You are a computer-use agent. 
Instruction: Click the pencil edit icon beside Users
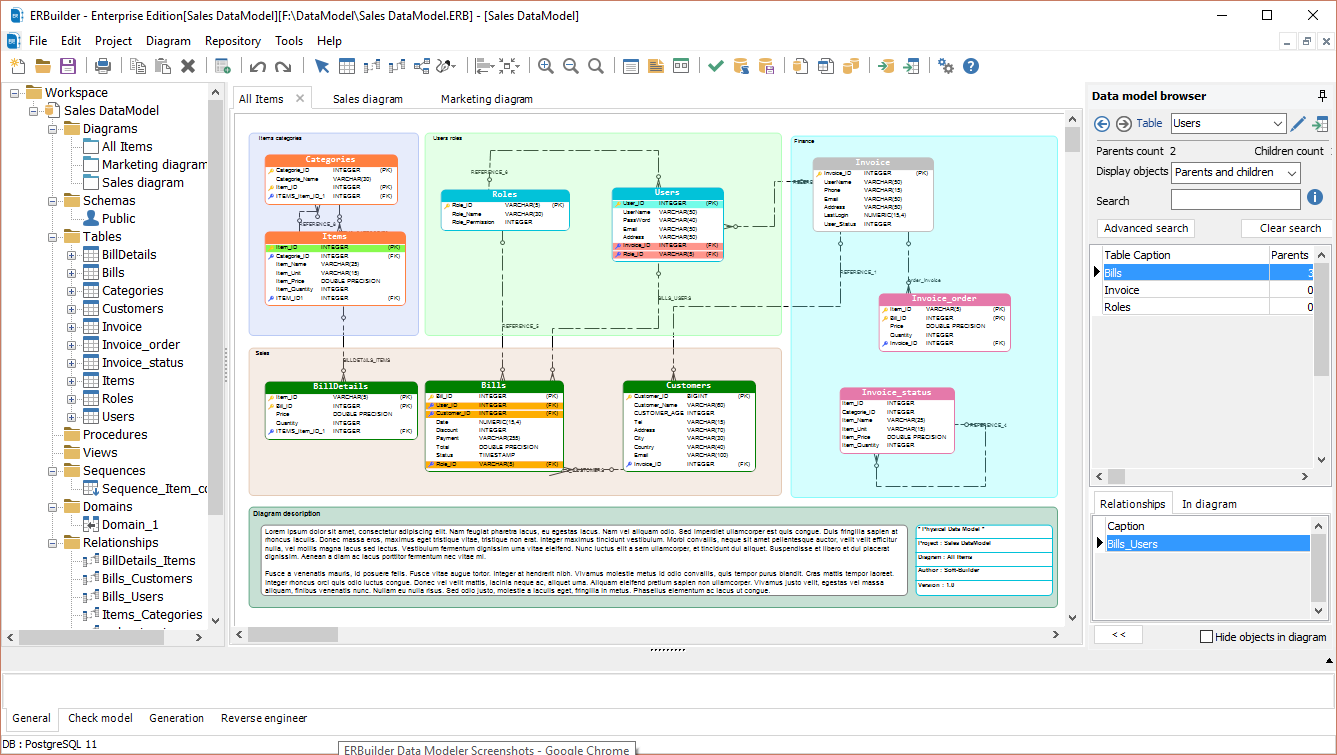pyautogui.click(x=1298, y=124)
